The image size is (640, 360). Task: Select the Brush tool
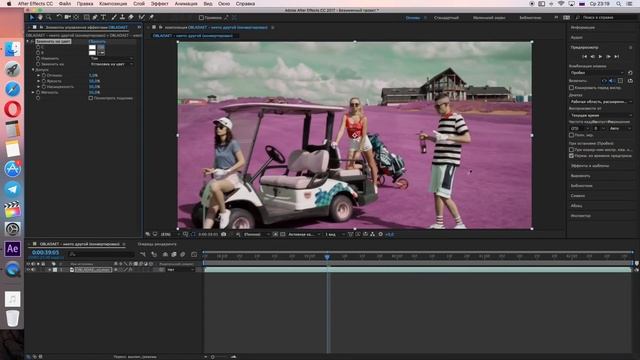(114, 17)
